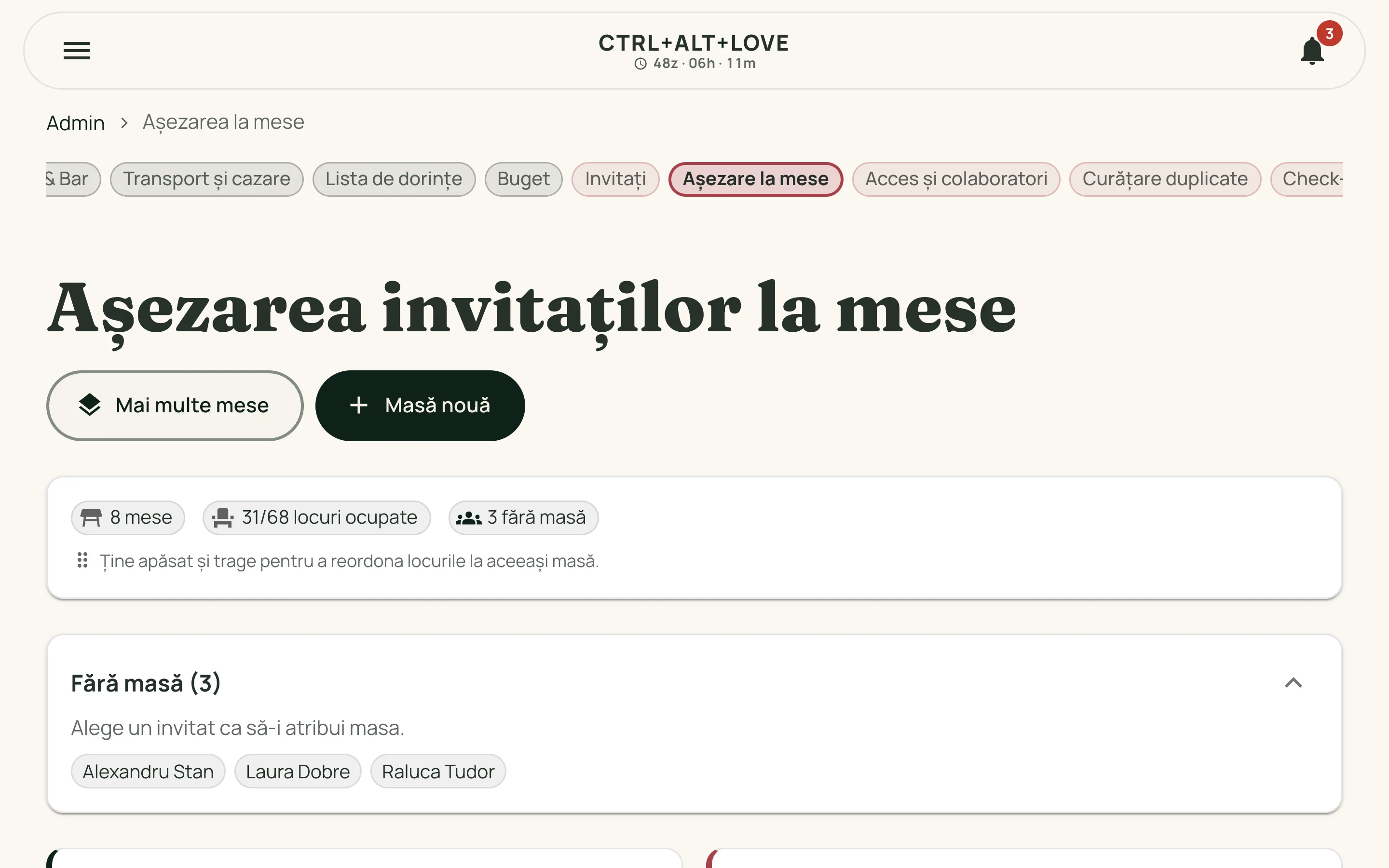Click the red notification count badge

[1329, 34]
